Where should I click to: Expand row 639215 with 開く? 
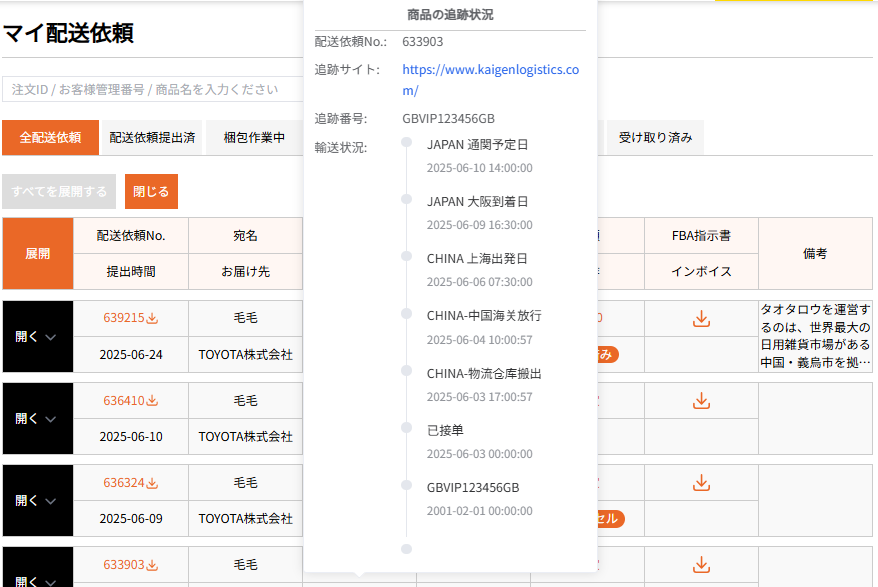pyautogui.click(x=37, y=337)
